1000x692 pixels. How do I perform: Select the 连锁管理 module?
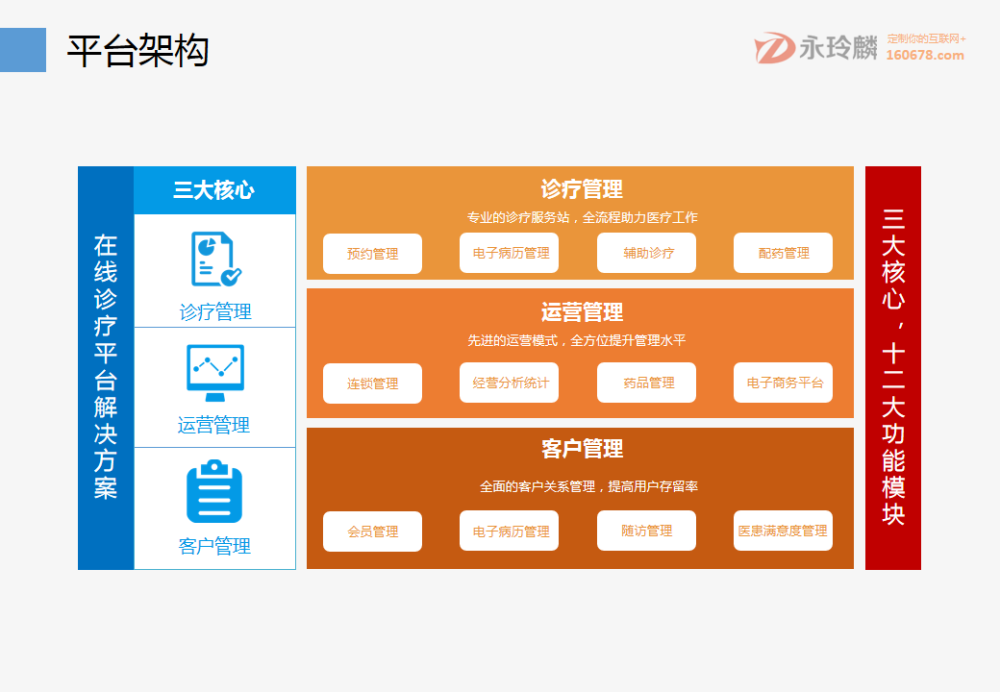pos(372,383)
